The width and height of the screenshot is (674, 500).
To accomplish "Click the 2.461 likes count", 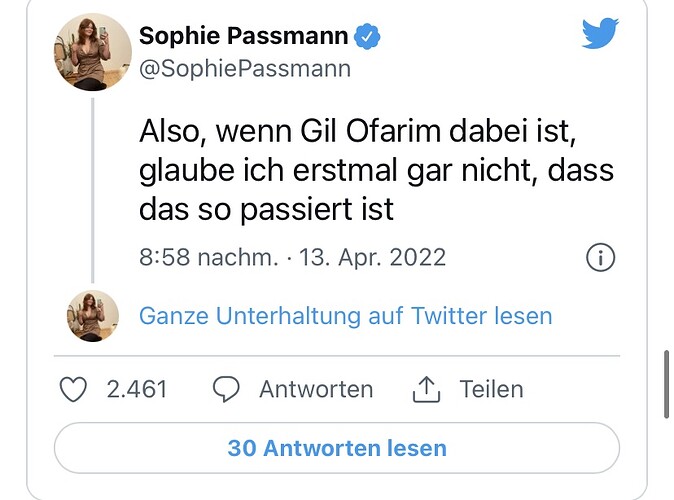I will point(137,389).
